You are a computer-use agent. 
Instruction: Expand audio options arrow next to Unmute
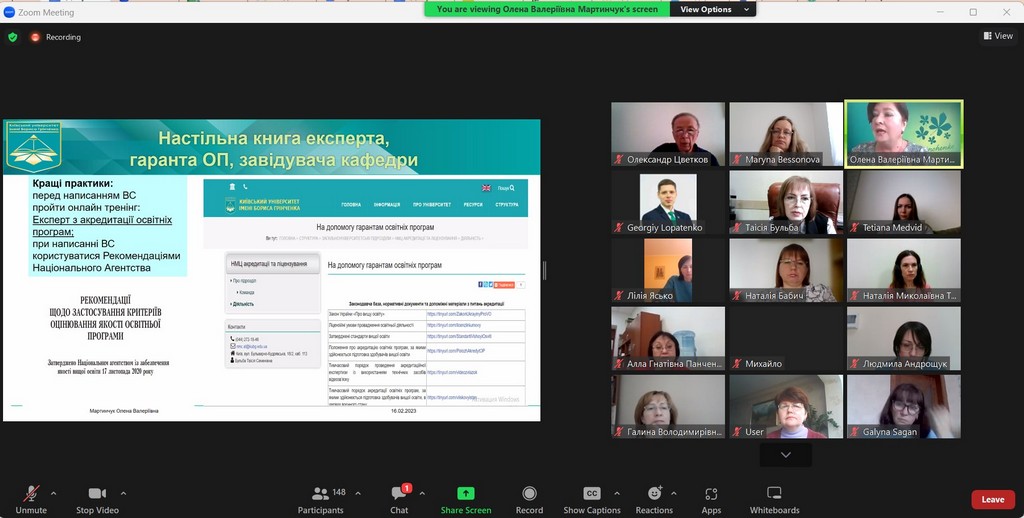53,493
